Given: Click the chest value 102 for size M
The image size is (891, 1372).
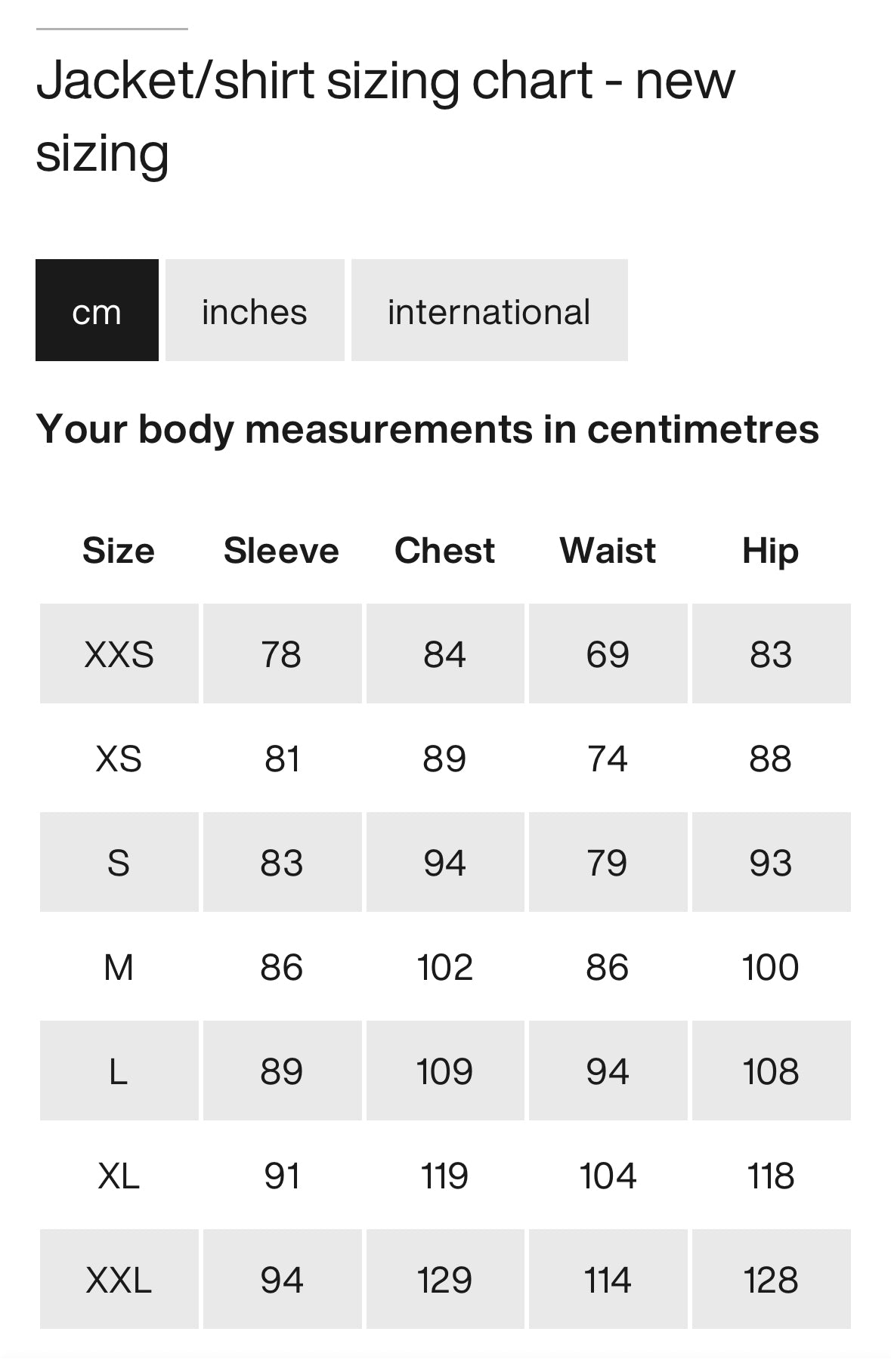Looking at the screenshot, I should tap(444, 967).
